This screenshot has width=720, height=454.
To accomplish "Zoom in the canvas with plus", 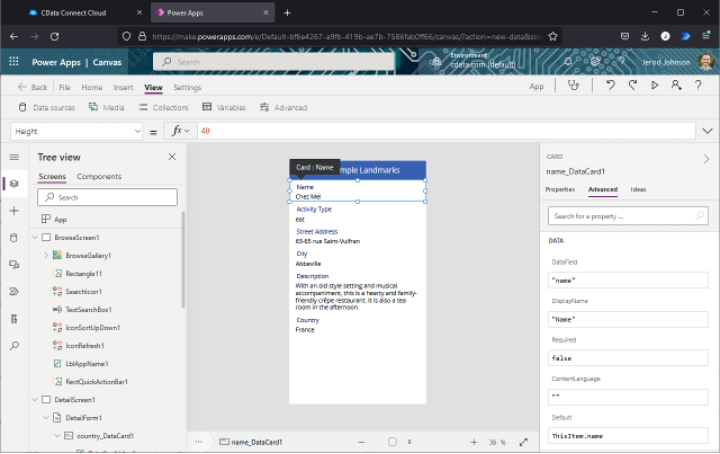I will (x=474, y=442).
